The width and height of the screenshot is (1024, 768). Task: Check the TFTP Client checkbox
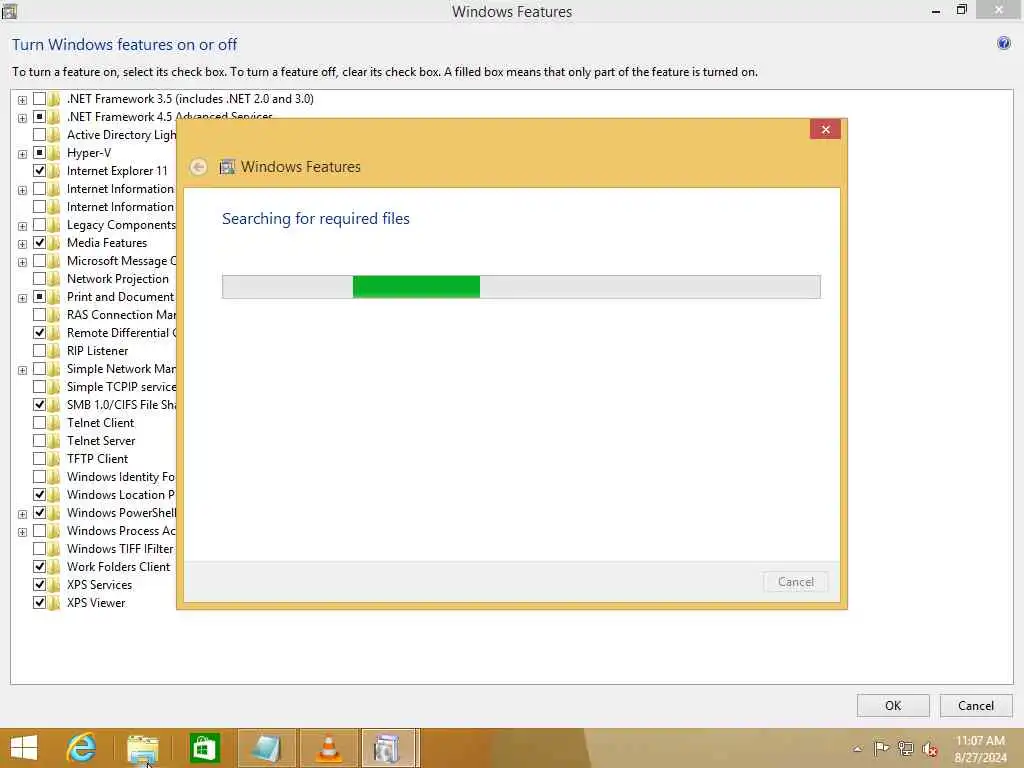(x=39, y=458)
